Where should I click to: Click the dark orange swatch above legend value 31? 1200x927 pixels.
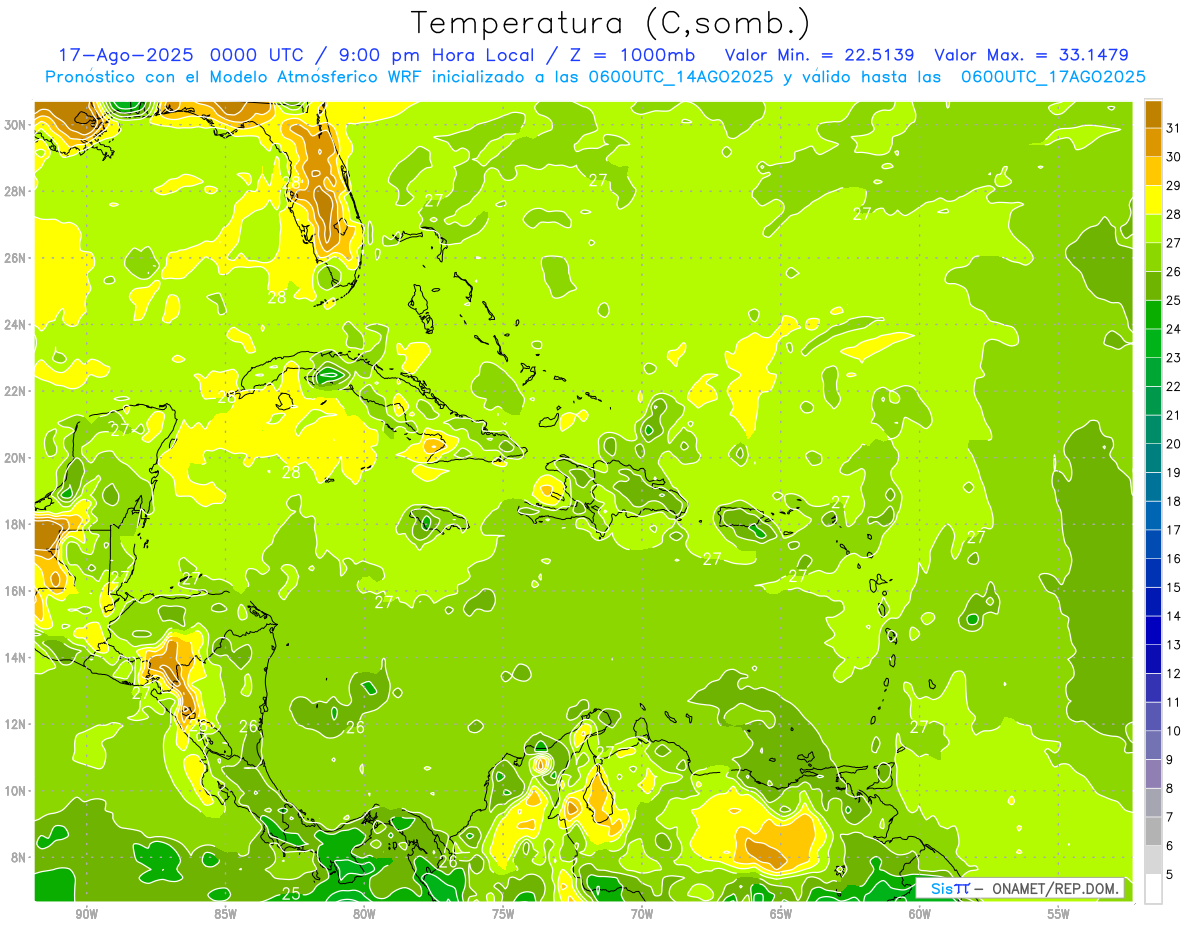point(1153,114)
